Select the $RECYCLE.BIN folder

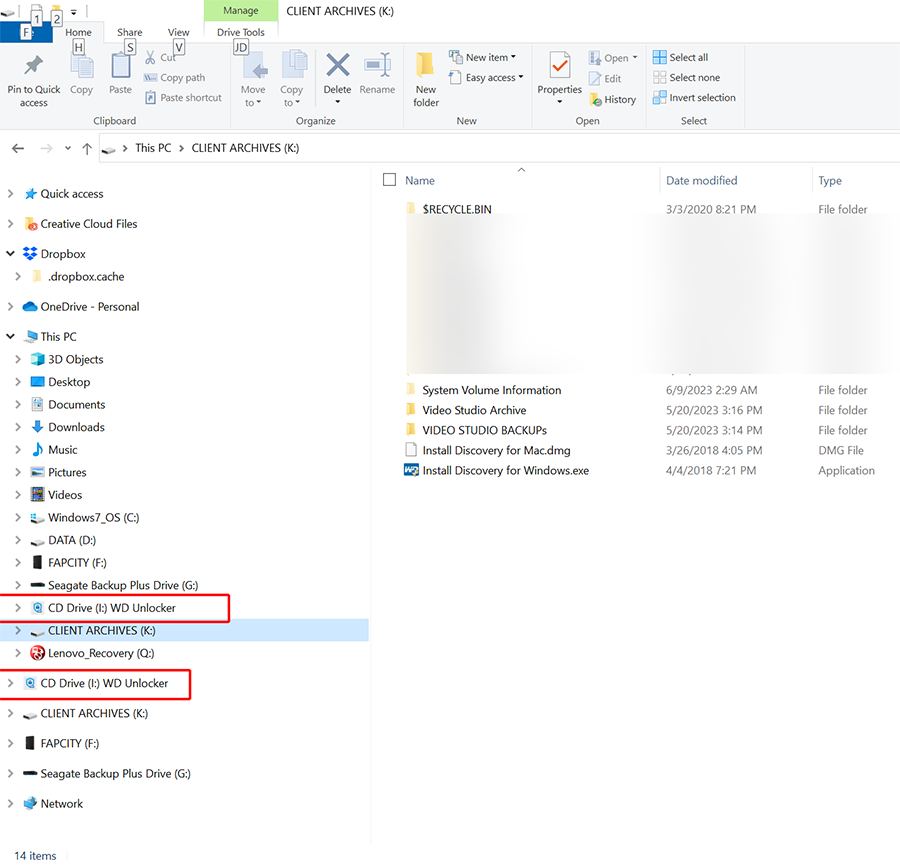tap(457, 209)
